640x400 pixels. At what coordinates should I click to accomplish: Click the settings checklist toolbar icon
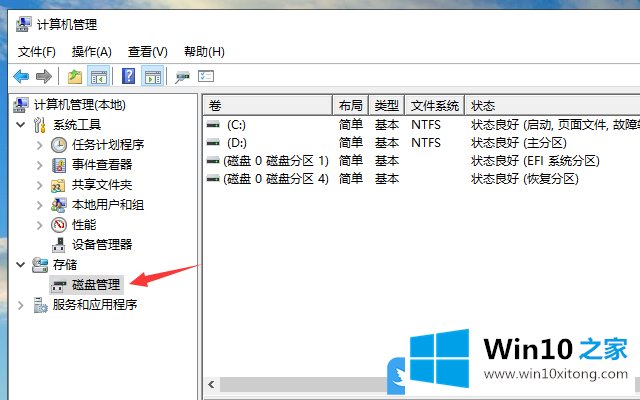tap(207, 76)
